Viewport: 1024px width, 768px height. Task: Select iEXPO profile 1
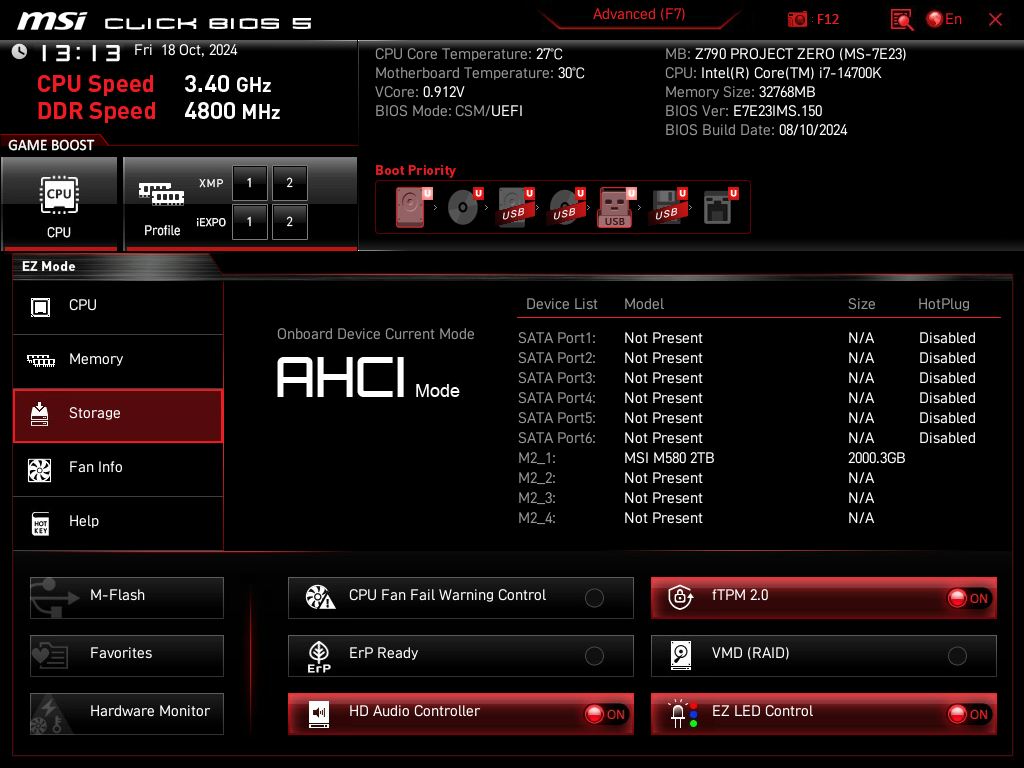249,222
